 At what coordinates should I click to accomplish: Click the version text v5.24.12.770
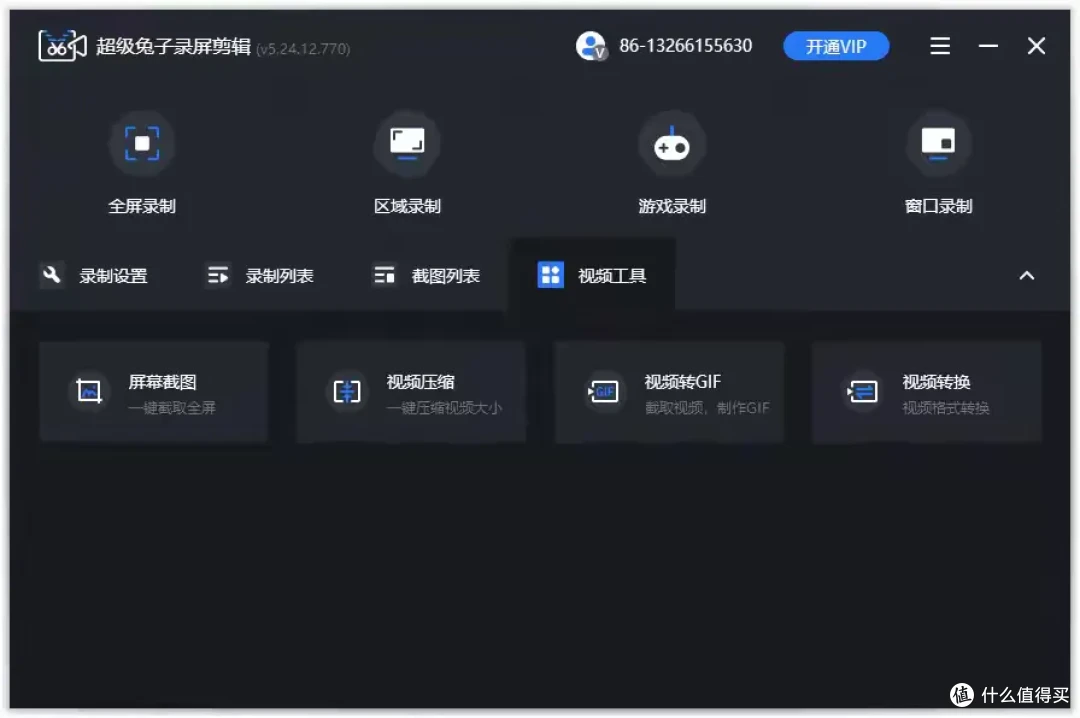point(303,49)
